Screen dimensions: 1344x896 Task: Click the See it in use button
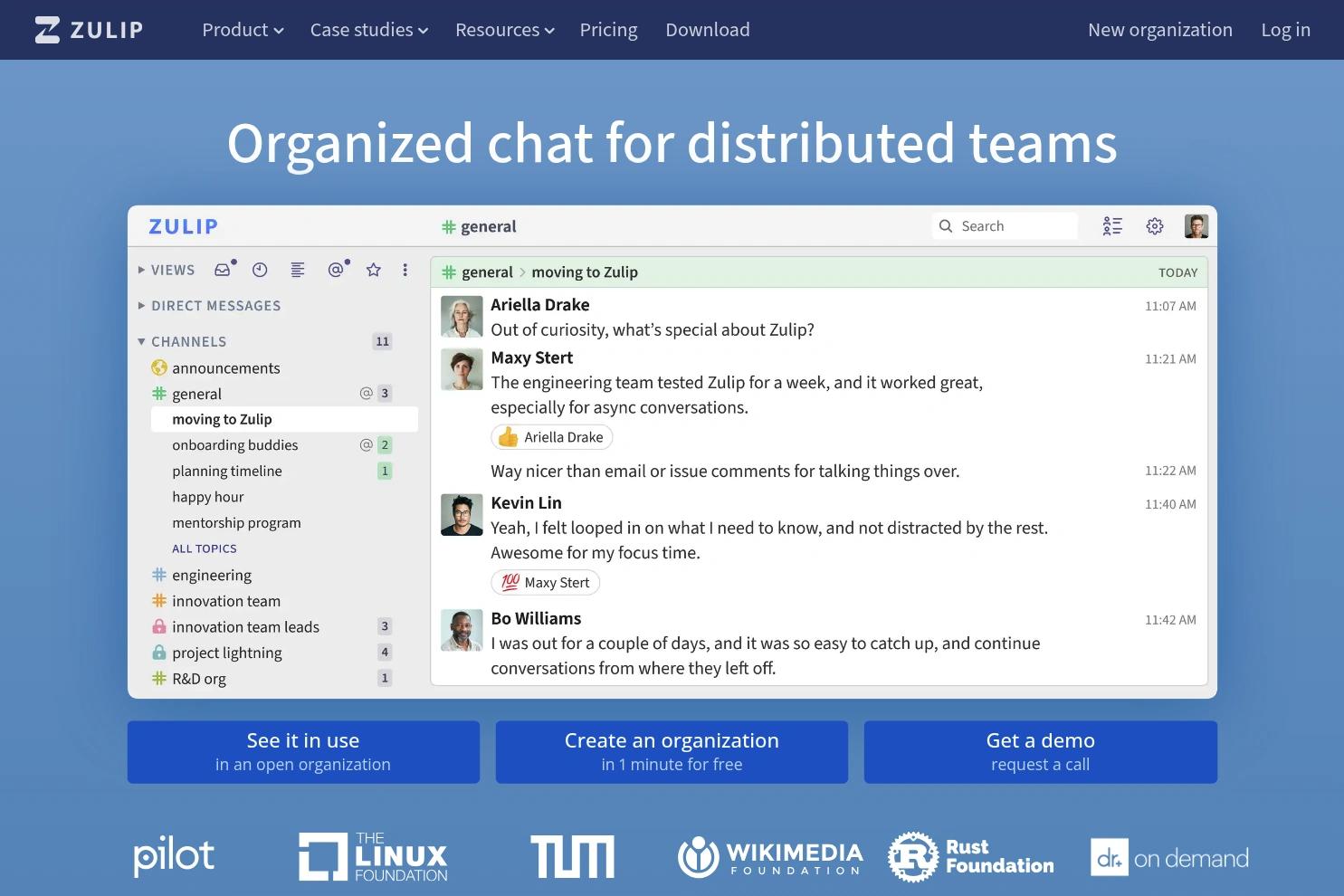[x=303, y=752]
